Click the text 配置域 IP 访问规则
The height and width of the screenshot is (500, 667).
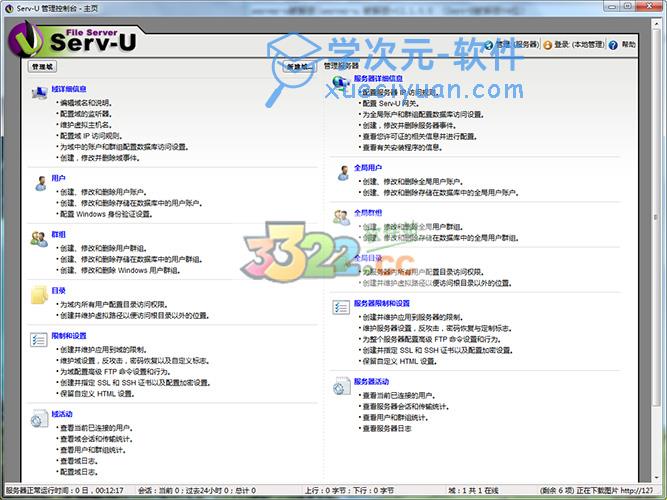(91, 136)
